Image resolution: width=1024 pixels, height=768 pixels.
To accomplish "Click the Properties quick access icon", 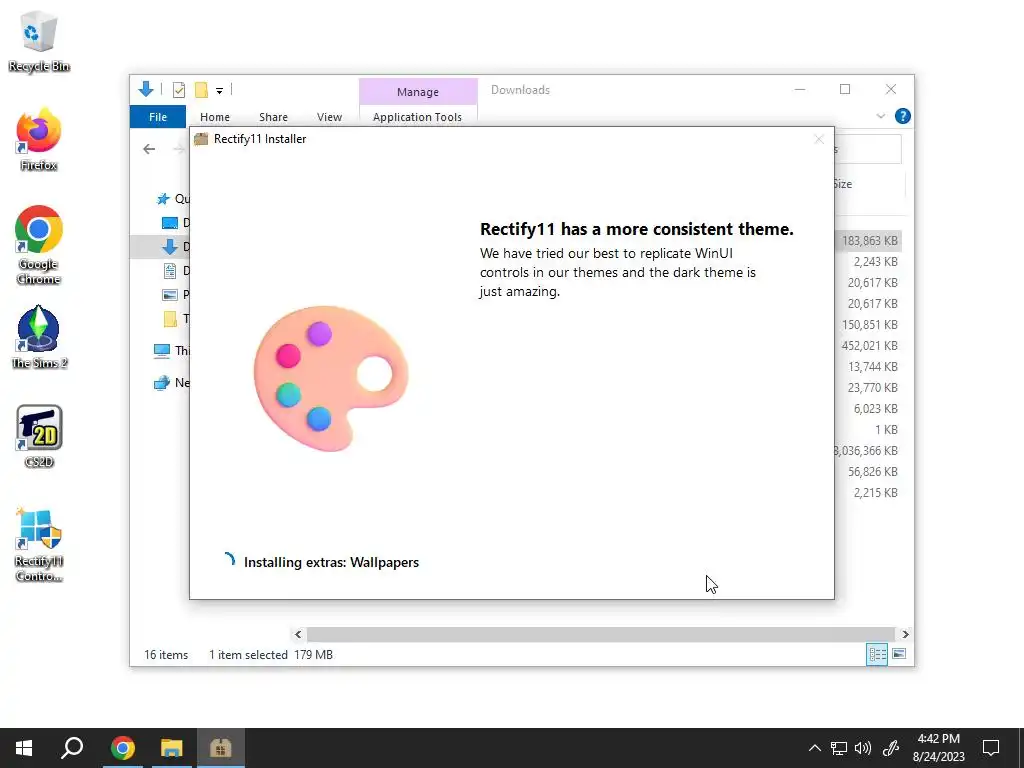I will (178, 89).
